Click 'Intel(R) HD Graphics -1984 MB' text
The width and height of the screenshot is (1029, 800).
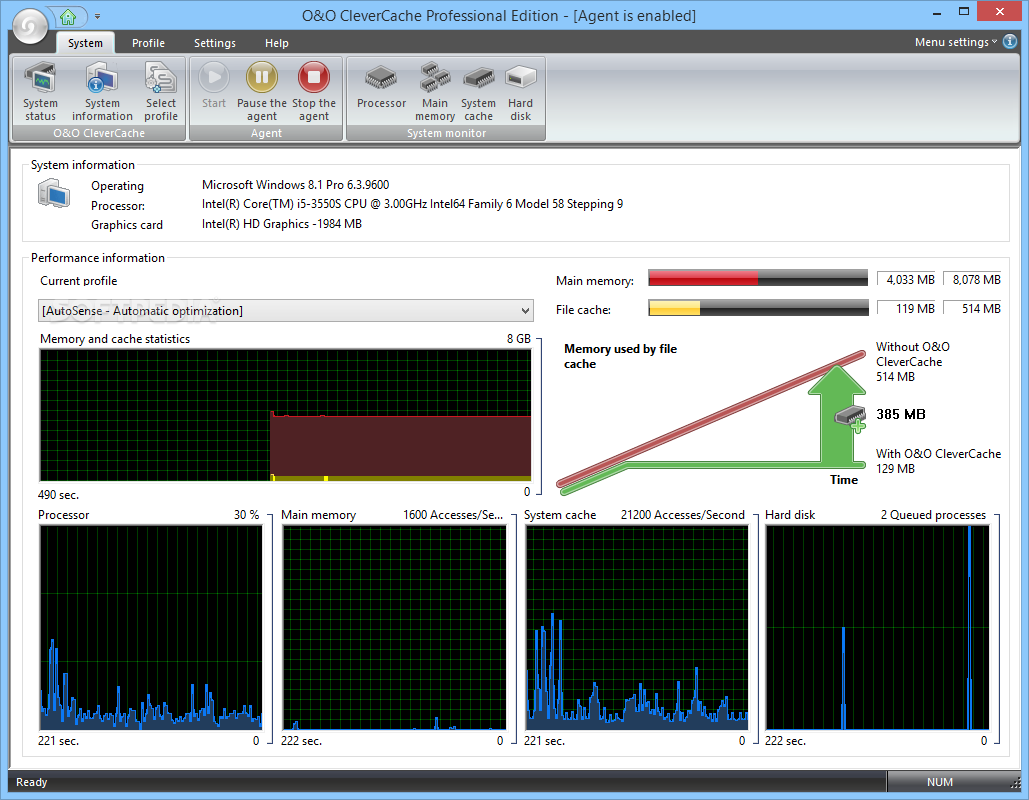click(x=282, y=224)
